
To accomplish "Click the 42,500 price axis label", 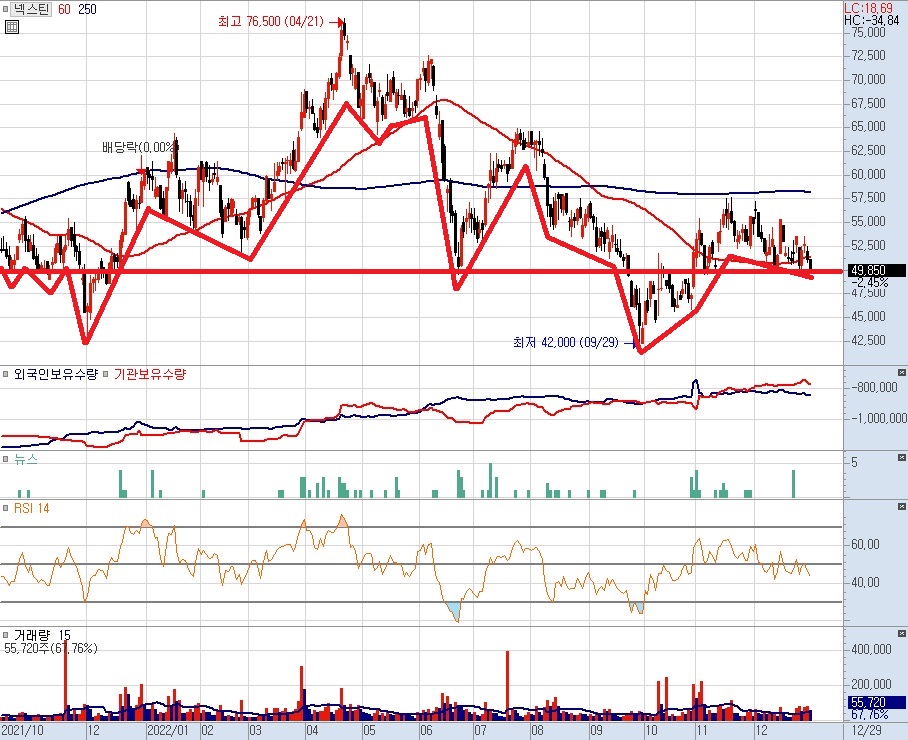I will pos(868,340).
